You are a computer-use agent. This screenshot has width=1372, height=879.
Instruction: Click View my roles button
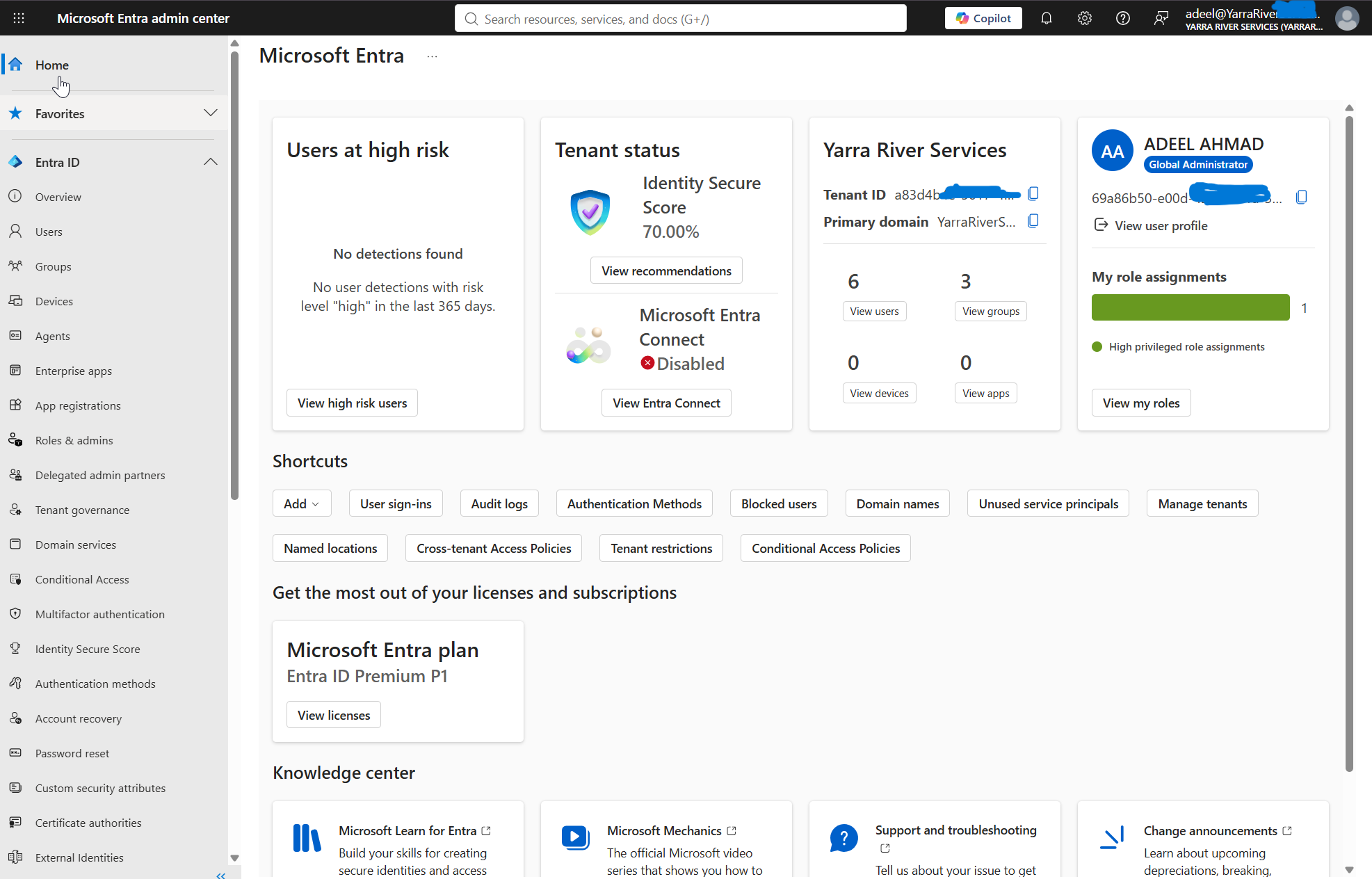[x=1141, y=403]
